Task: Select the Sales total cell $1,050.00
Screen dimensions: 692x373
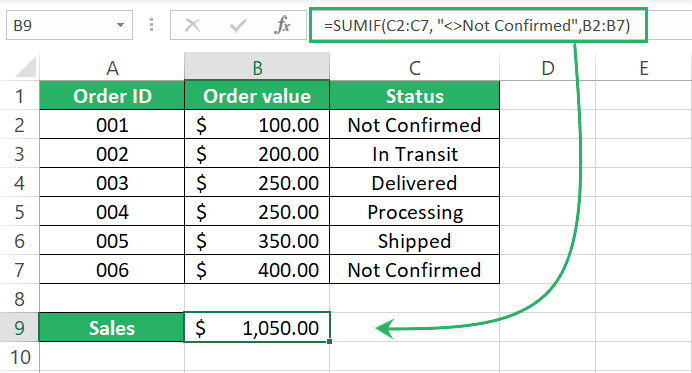Action: pos(257,327)
